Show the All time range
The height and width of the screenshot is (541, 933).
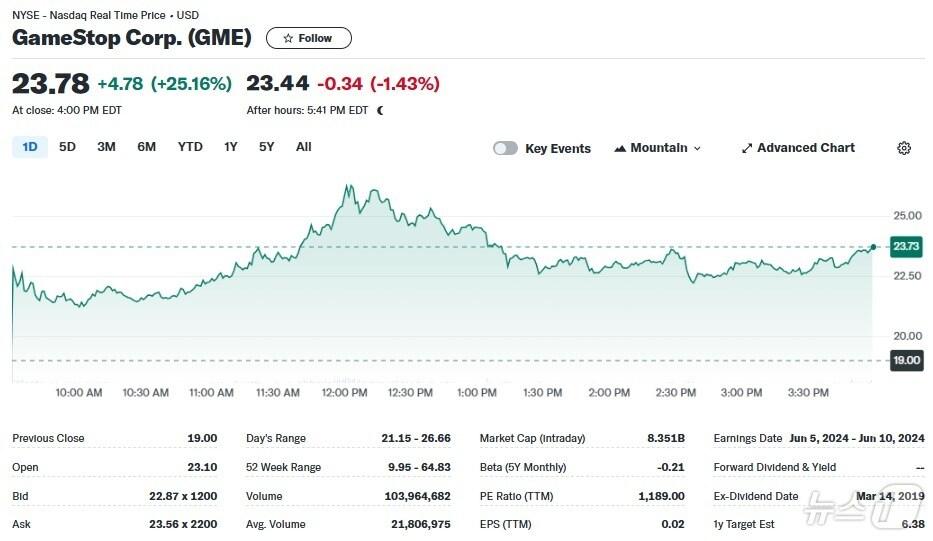[x=304, y=147]
